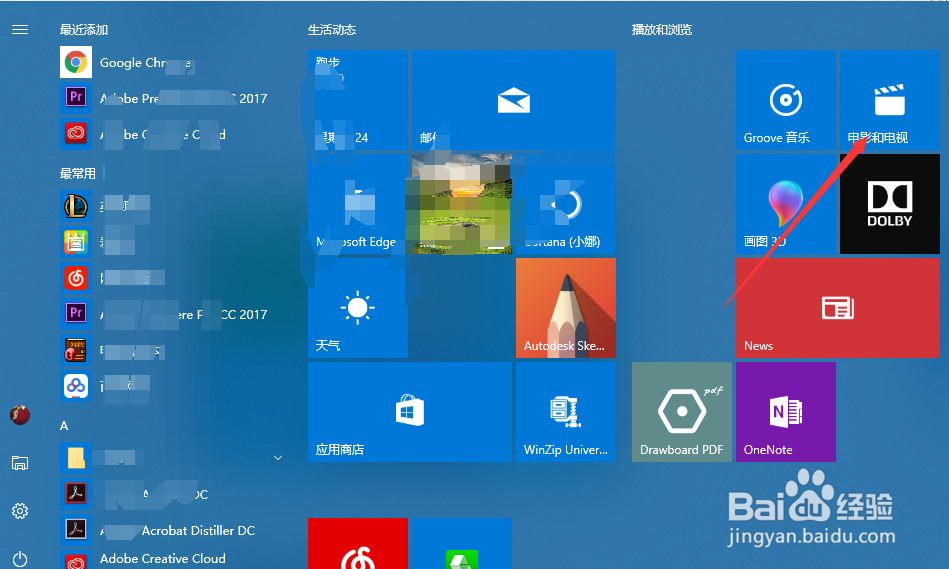Click the 最近添加 section label
The height and width of the screenshot is (569, 949).
tap(84, 30)
